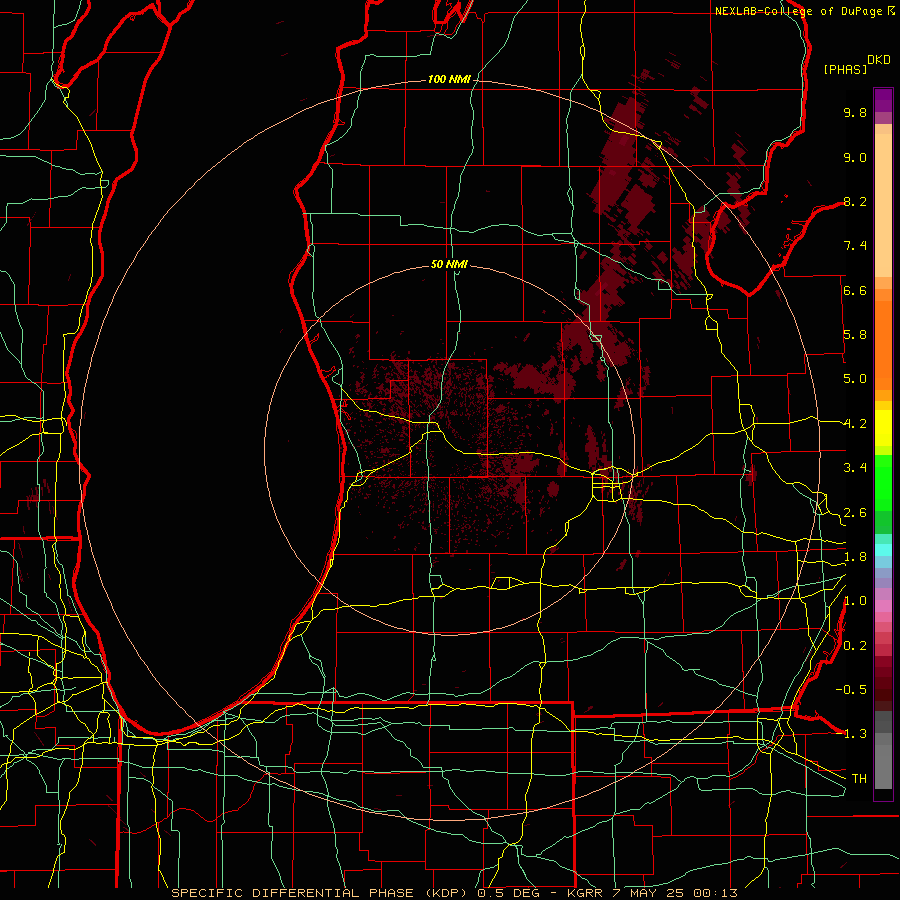
Task: Click the 3.4 scale value
Action: 855,468
